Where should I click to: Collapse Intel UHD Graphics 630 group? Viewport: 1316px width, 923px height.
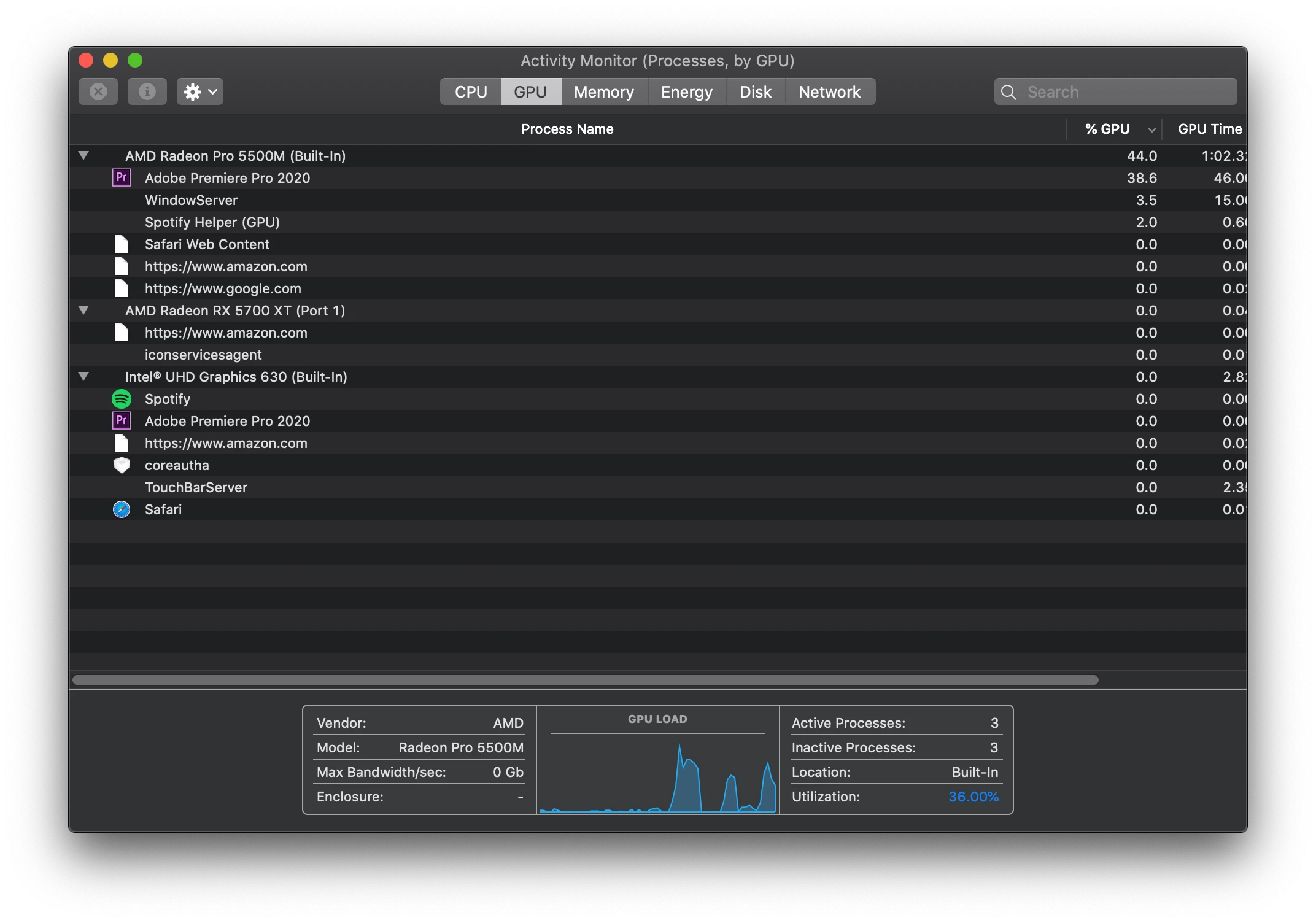tap(84, 377)
